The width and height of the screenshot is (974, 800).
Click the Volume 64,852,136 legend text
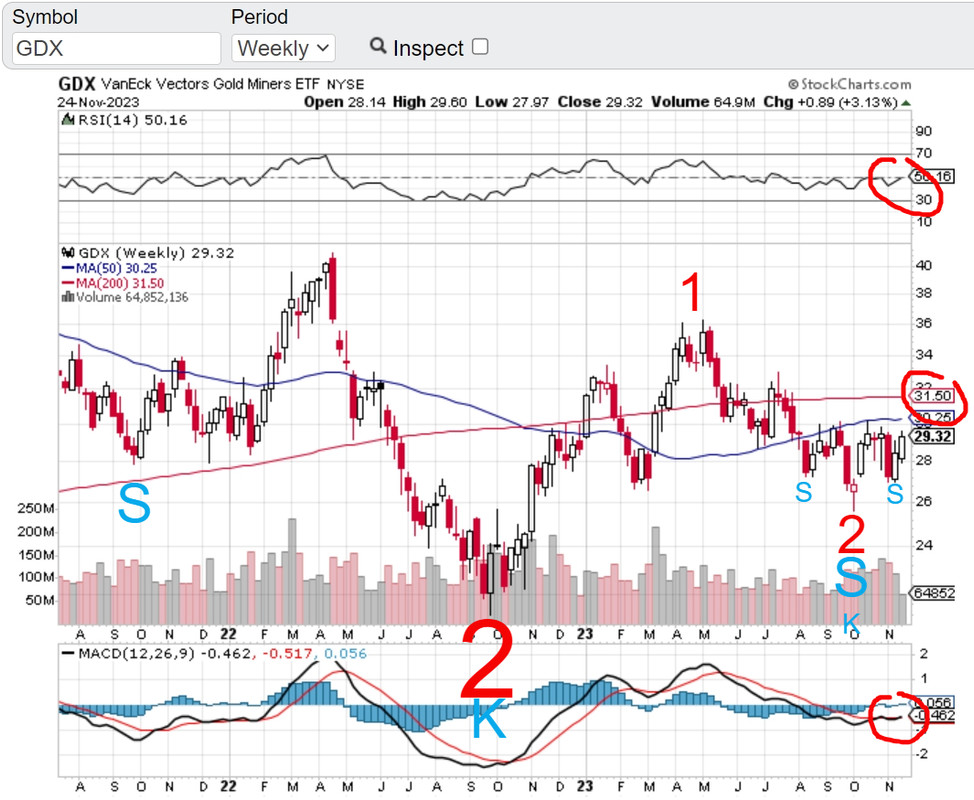(132, 298)
